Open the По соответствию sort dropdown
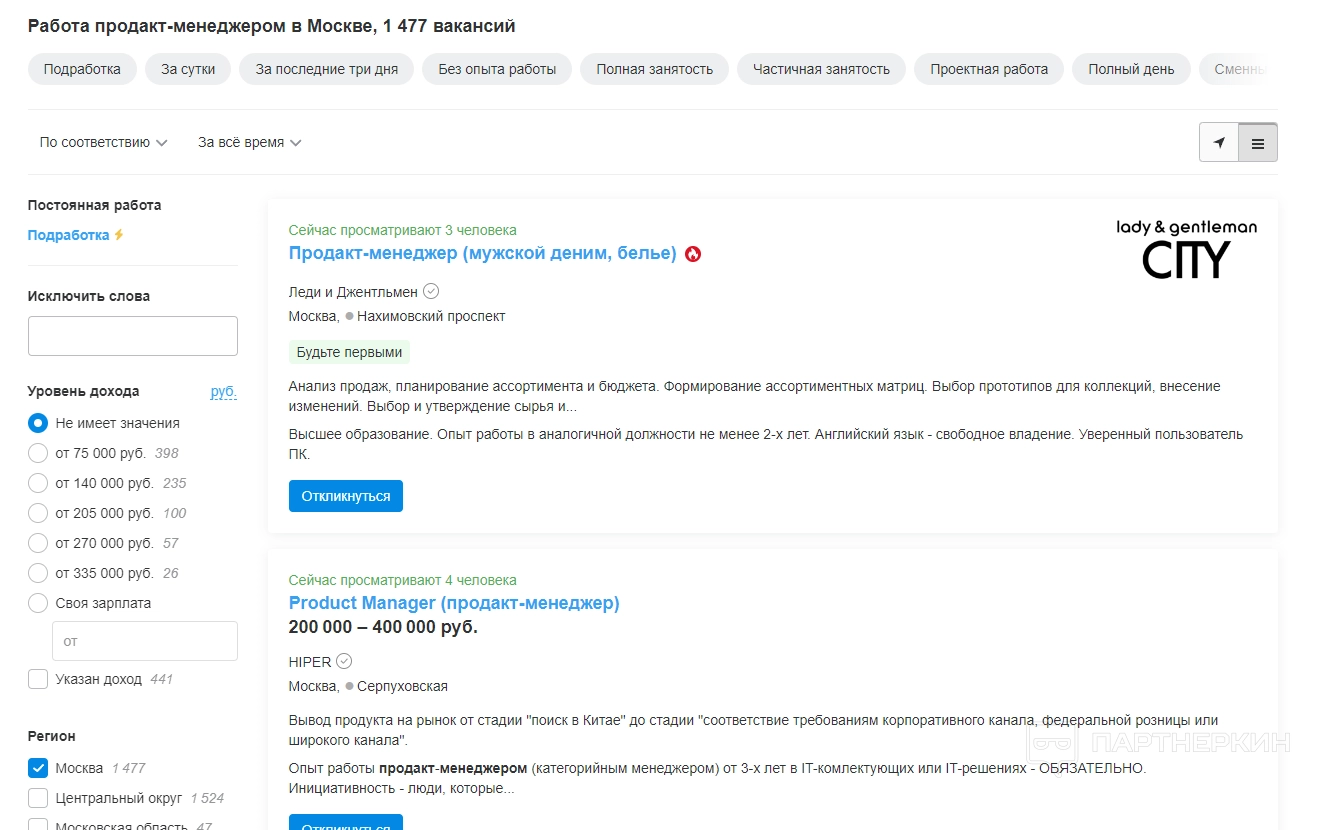This screenshot has height=830, width=1342. point(103,143)
